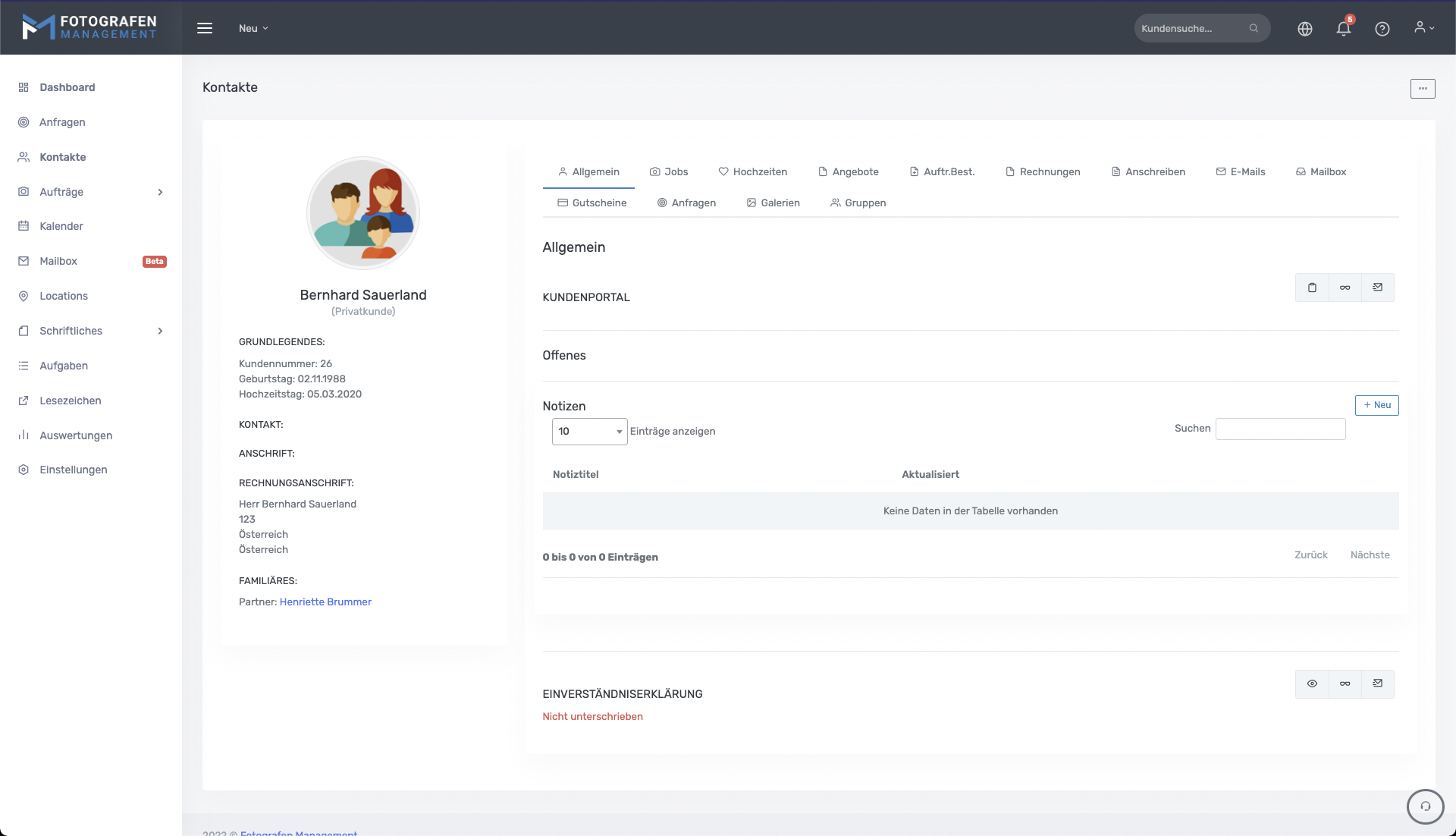Open the Neu dropdown in top bar
Image resolution: width=1456 pixels, height=836 pixels.
click(253, 28)
